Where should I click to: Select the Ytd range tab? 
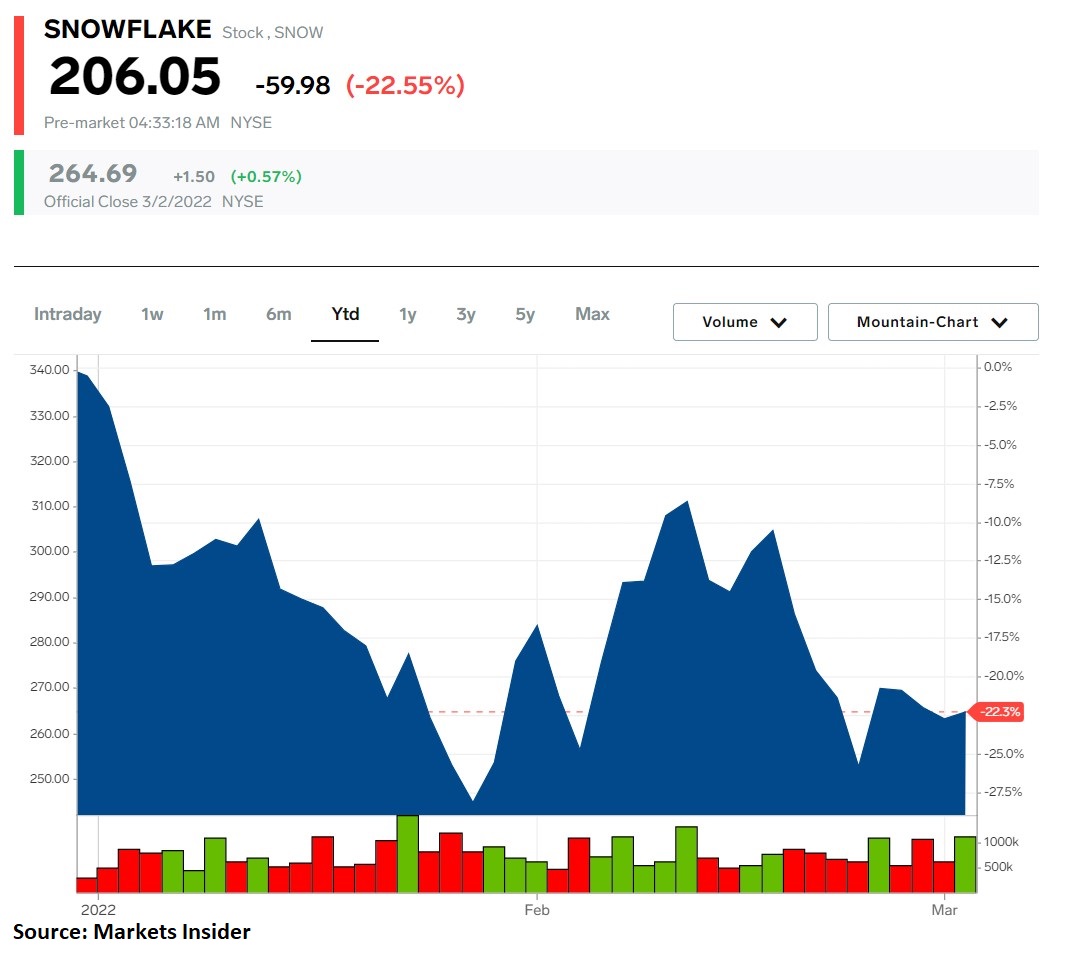[345, 315]
